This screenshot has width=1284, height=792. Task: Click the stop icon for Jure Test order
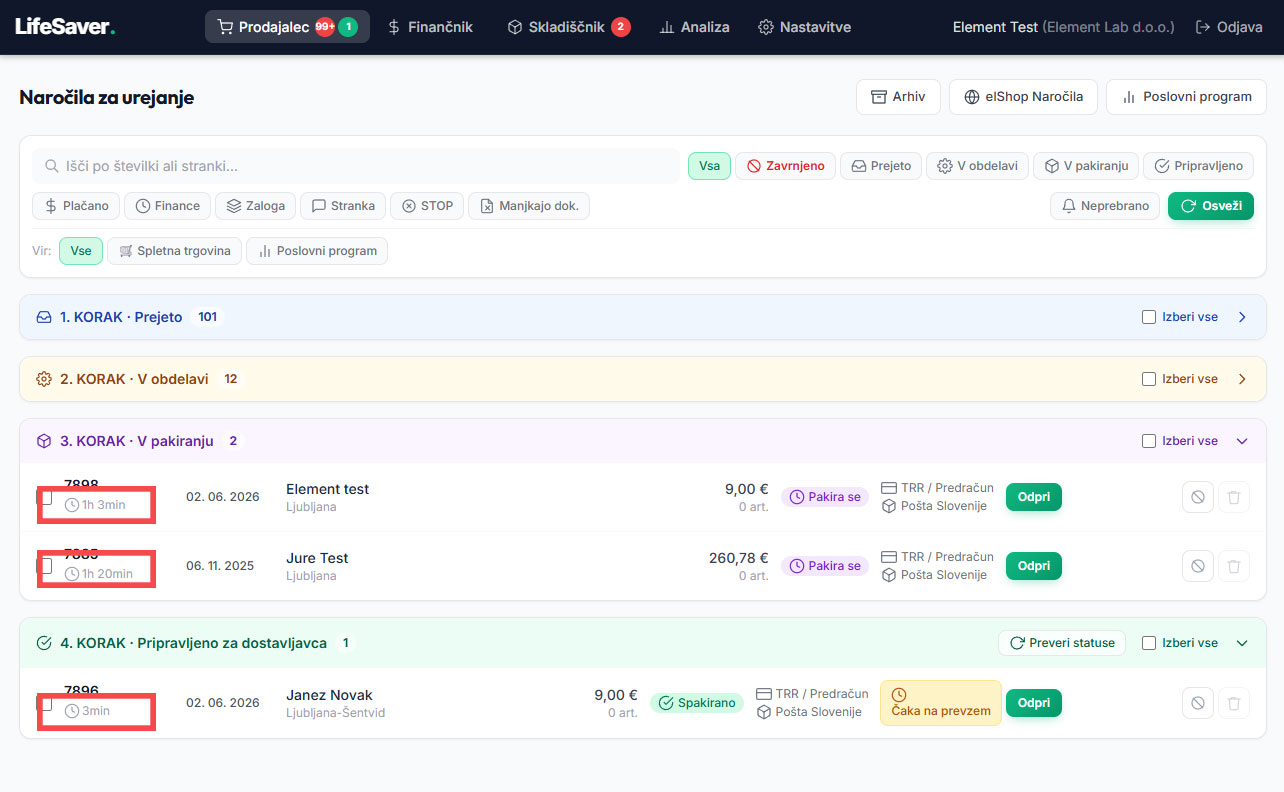coord(1197,566)
